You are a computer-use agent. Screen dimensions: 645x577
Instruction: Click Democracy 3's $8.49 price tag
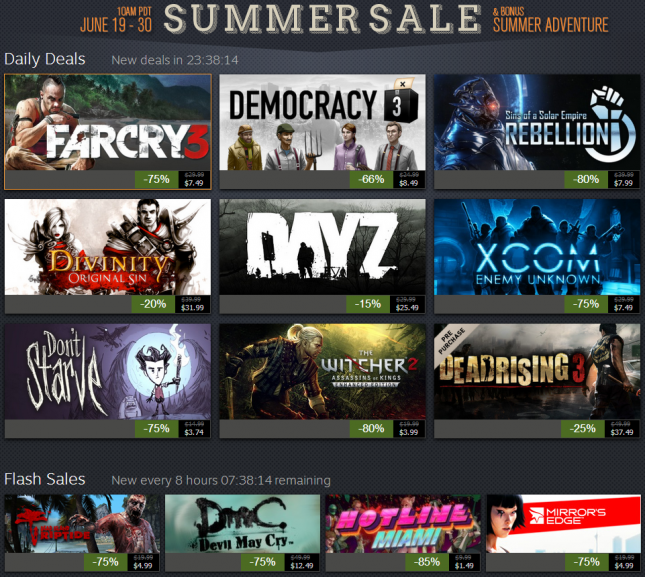pyautogui.click(x=408, y=180)
